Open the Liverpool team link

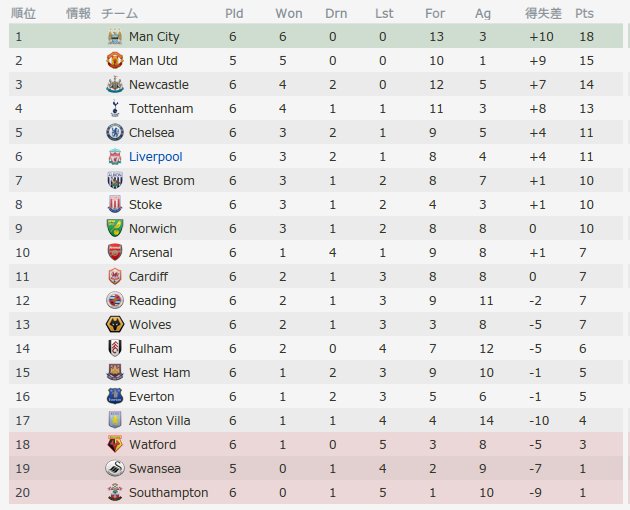click(x=155, y=157)
